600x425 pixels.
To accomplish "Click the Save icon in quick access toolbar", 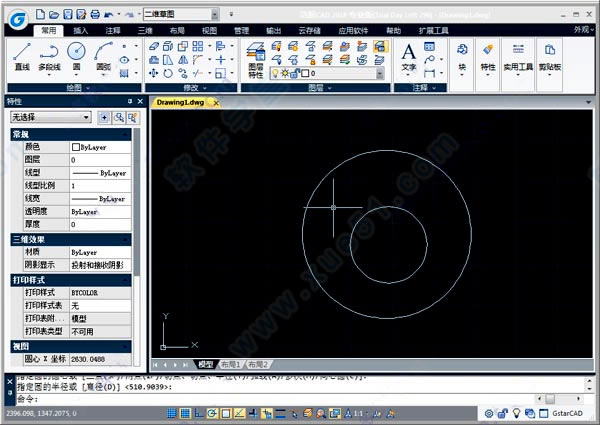I will click(68, 15).
